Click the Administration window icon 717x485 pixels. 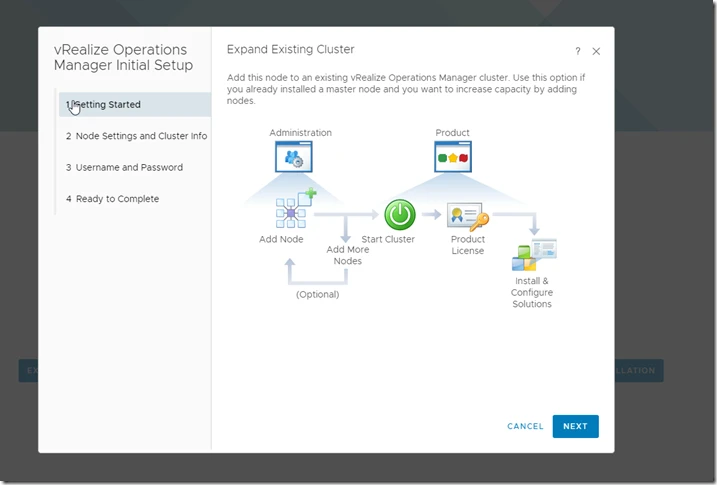(x=294, y=157)
